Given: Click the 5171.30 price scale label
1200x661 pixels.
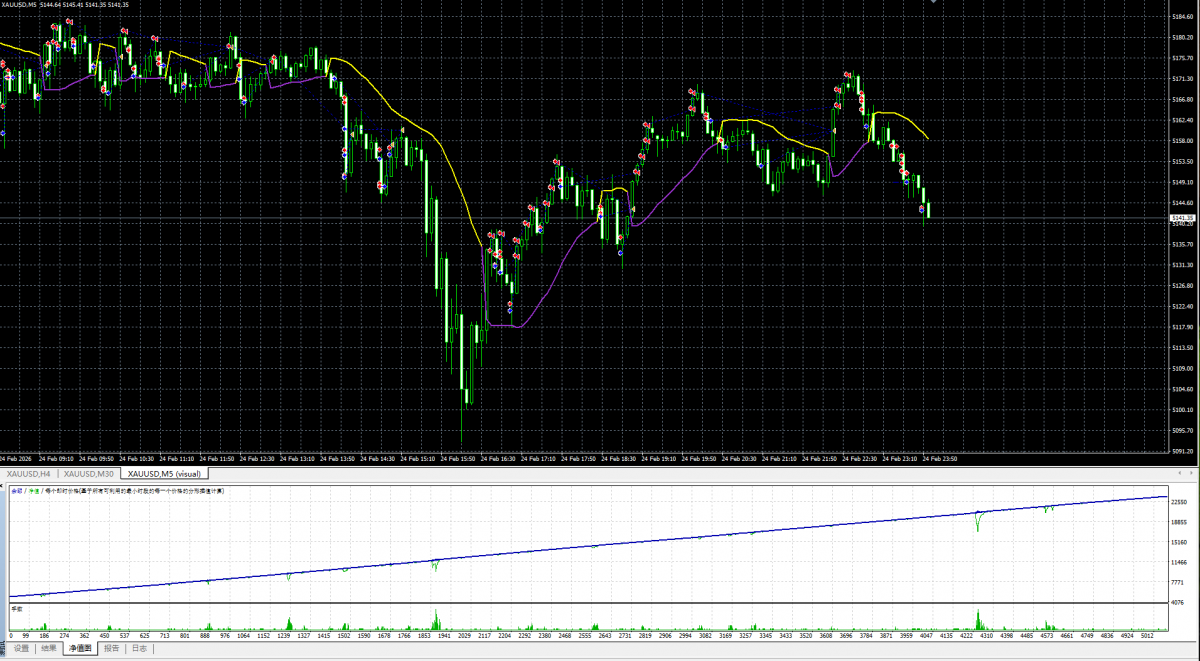Looking at the screenshot, I should (1182, 78).
